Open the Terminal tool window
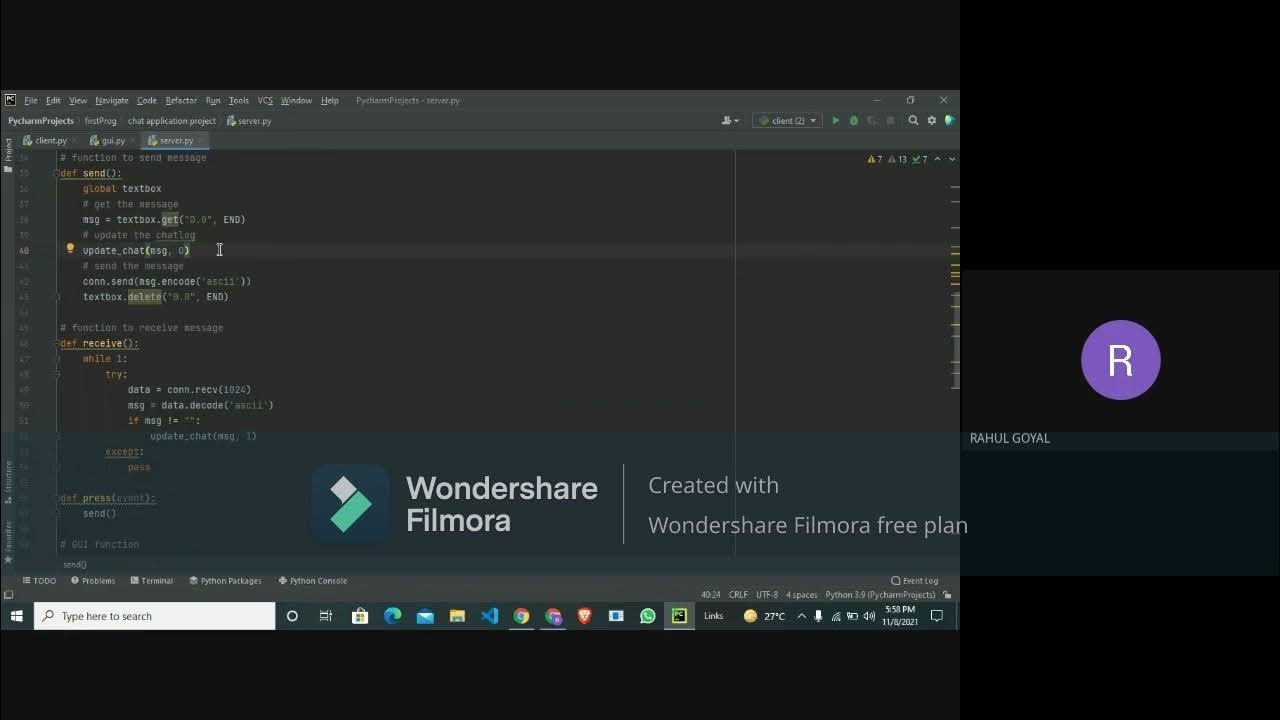Image resolution: width=1280 pixels, height=720 pixels. pos(151,581)
